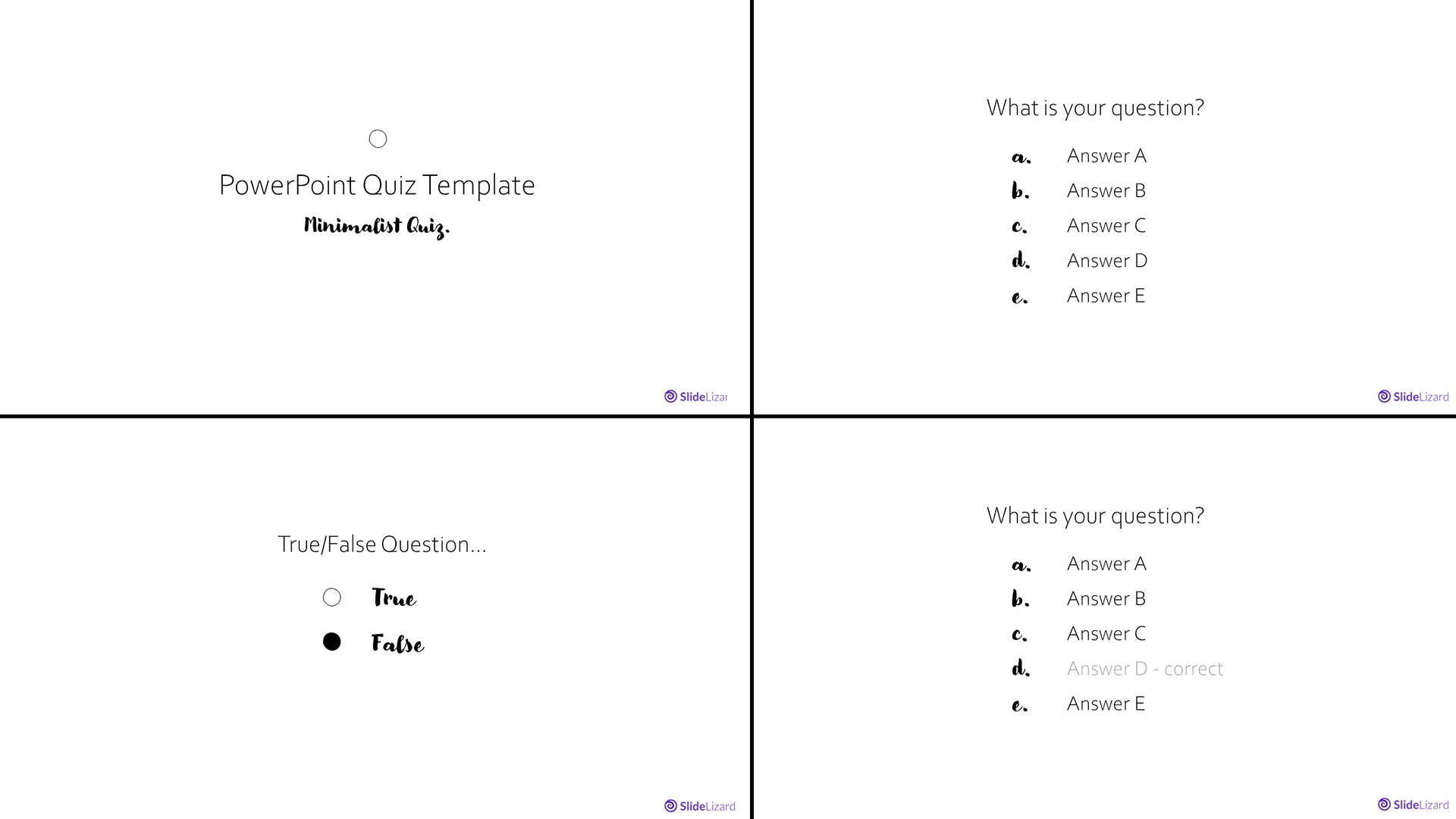Select Answer C in bottom-right question
Image resolution: width=1456 pixels, height=819 pixels.
(1107, 633)
